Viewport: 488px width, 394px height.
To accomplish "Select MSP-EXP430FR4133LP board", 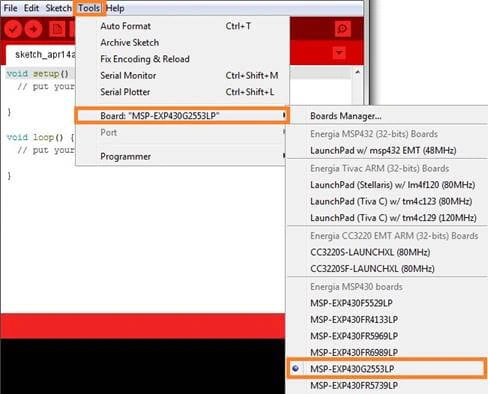I will (x=387, y=319).
